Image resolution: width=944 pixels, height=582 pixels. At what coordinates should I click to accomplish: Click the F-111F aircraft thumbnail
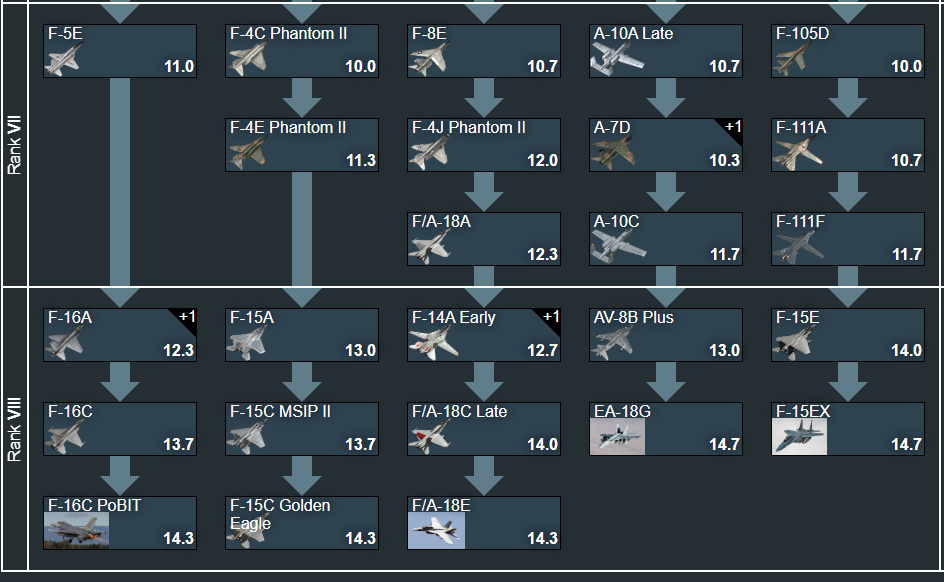click(x=798, y=247)
